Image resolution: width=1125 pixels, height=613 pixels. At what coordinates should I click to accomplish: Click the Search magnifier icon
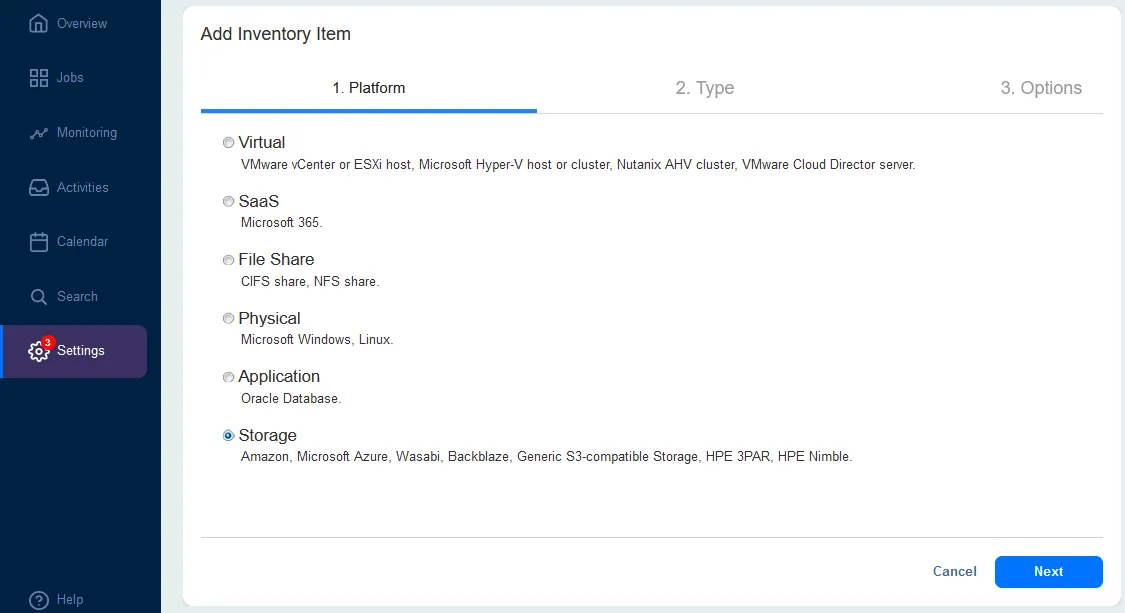[x=37, y=296]
